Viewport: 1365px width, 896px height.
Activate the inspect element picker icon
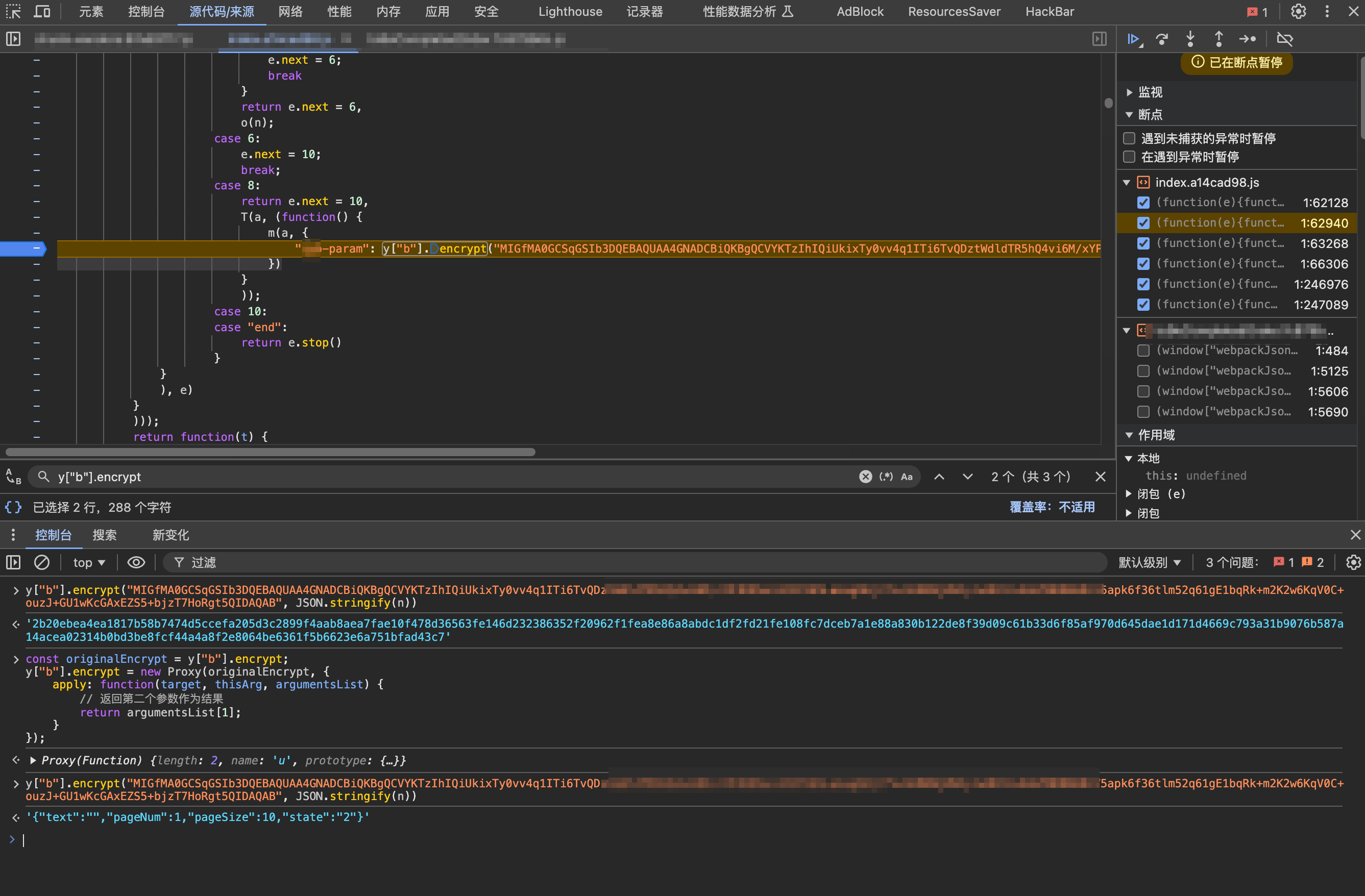point(13,11)
